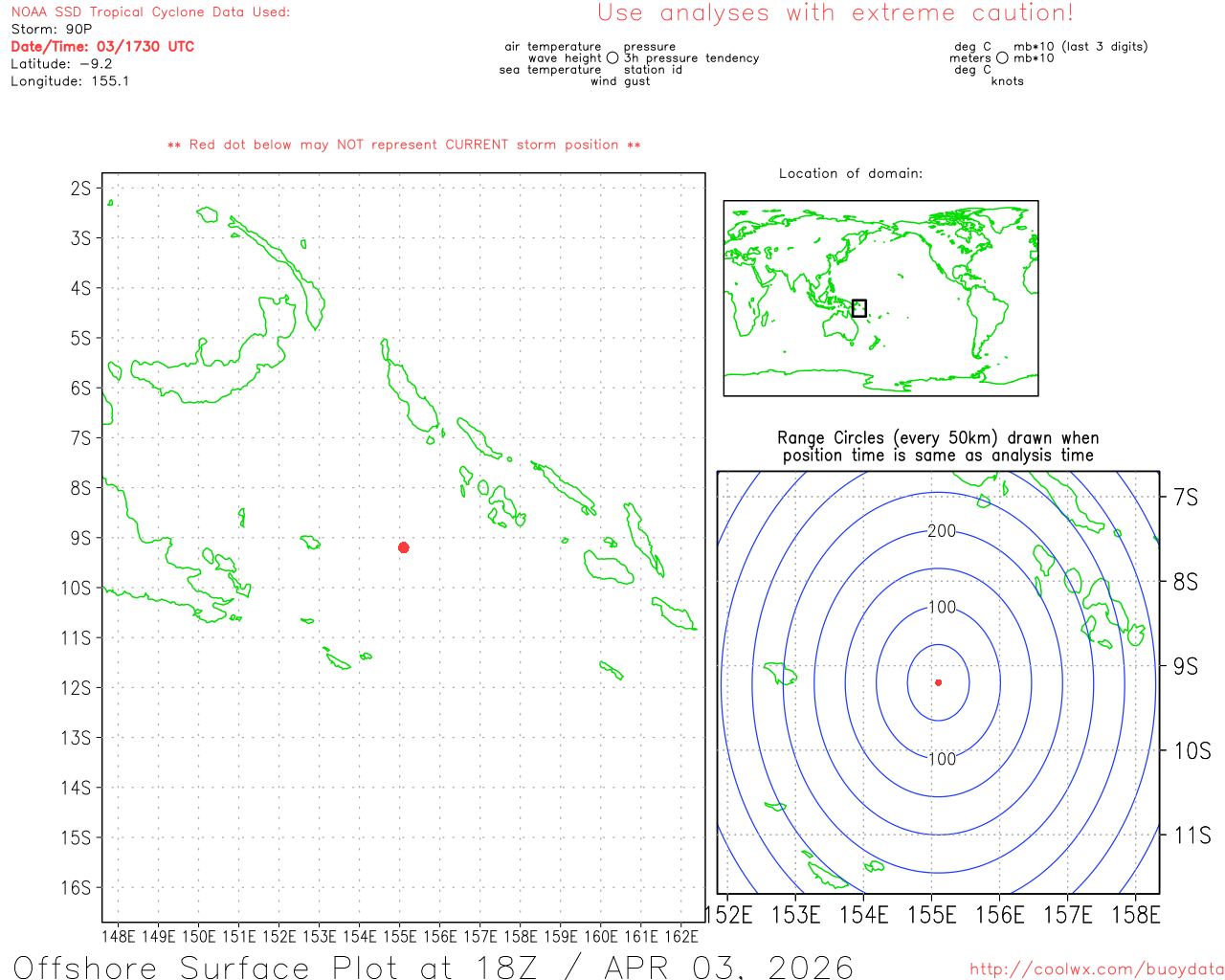The image size is (1225, 980).
Task: Click the 152E label on range circles plot
Action: [729, 915]
